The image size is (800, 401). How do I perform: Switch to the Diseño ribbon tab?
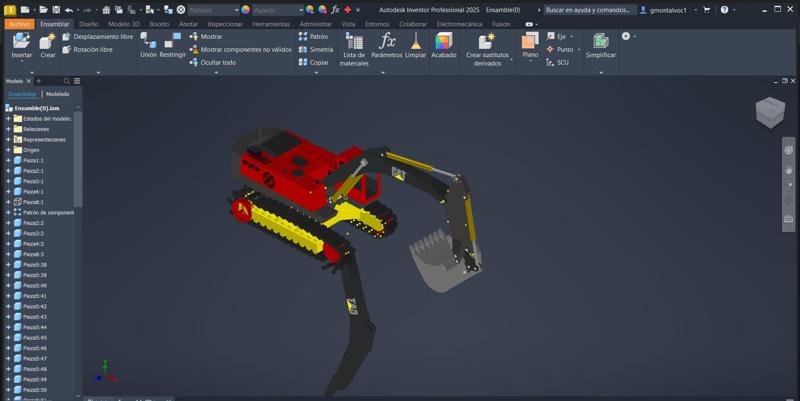point(89,24)
